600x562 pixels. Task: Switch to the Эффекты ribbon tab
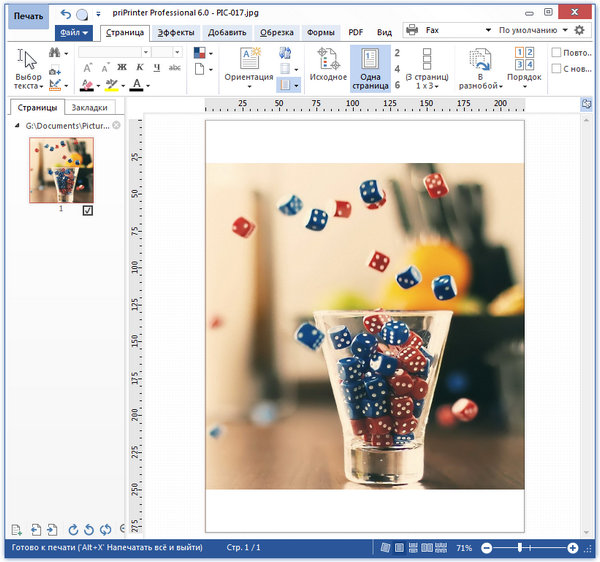click(x=176, y=32)
